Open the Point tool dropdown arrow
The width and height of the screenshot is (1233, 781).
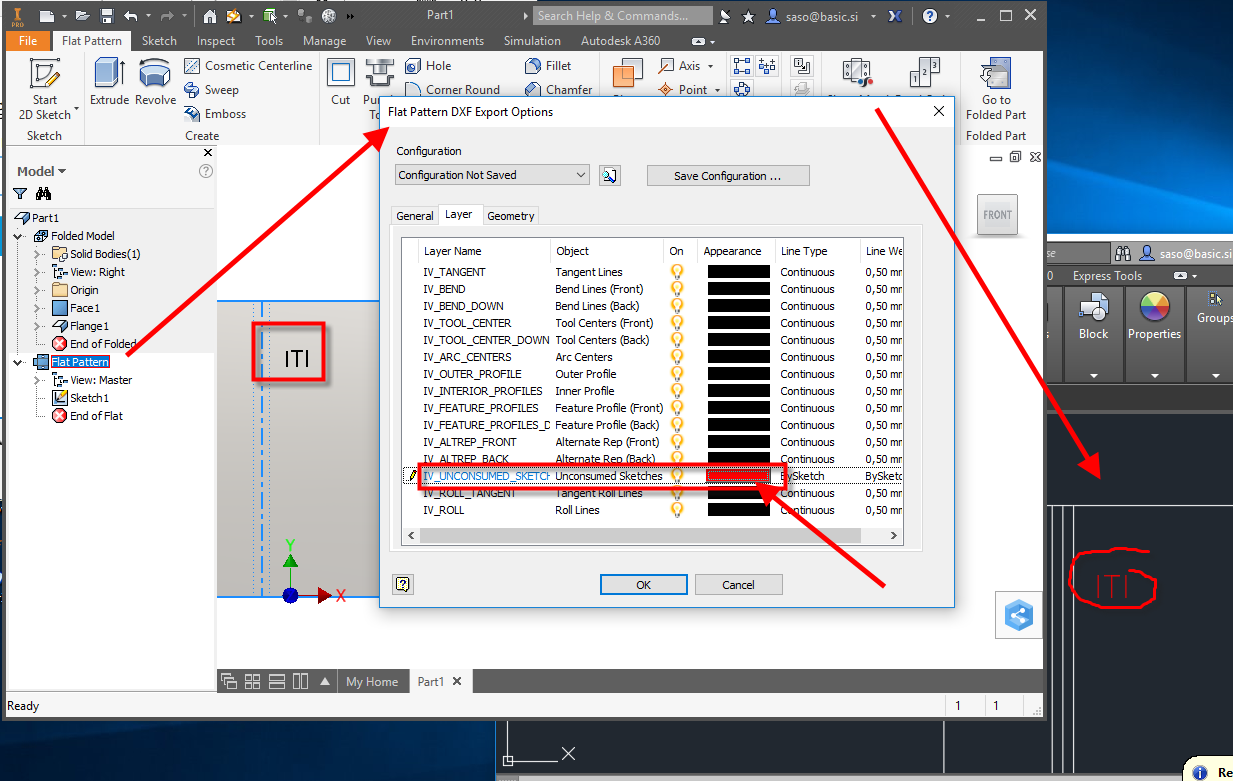(x=717, y=90)
